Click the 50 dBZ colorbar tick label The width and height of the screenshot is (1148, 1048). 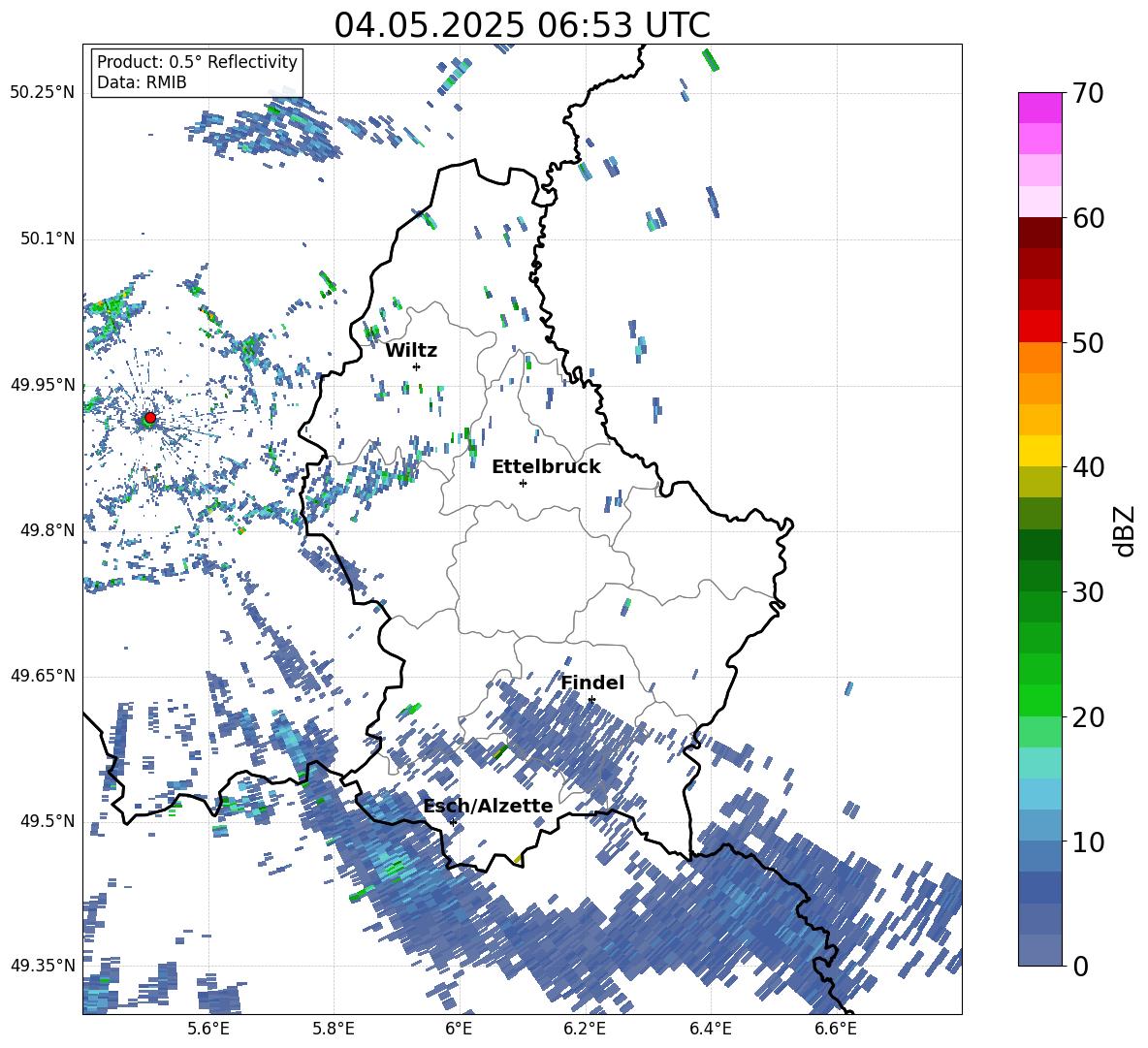(x=1087, y=342)
